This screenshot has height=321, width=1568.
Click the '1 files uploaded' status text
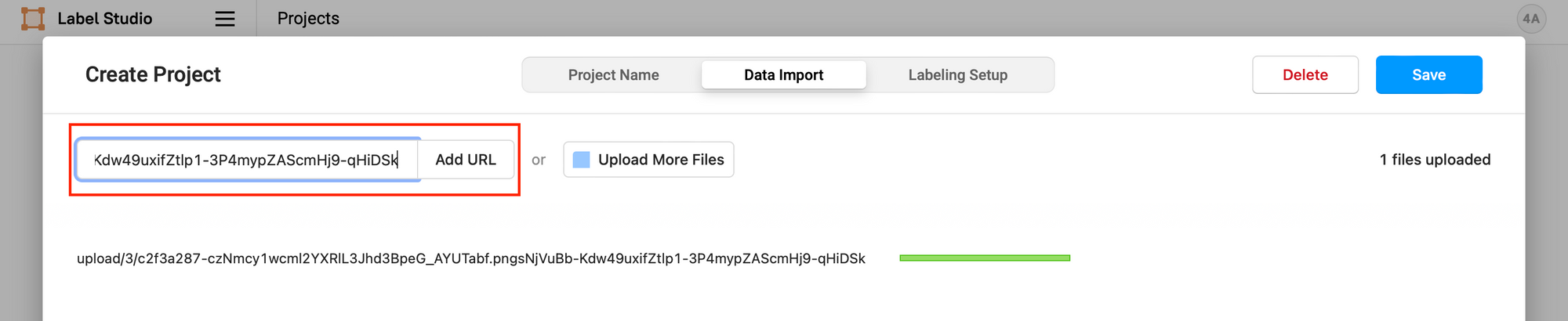click(x=1435, y=160)
